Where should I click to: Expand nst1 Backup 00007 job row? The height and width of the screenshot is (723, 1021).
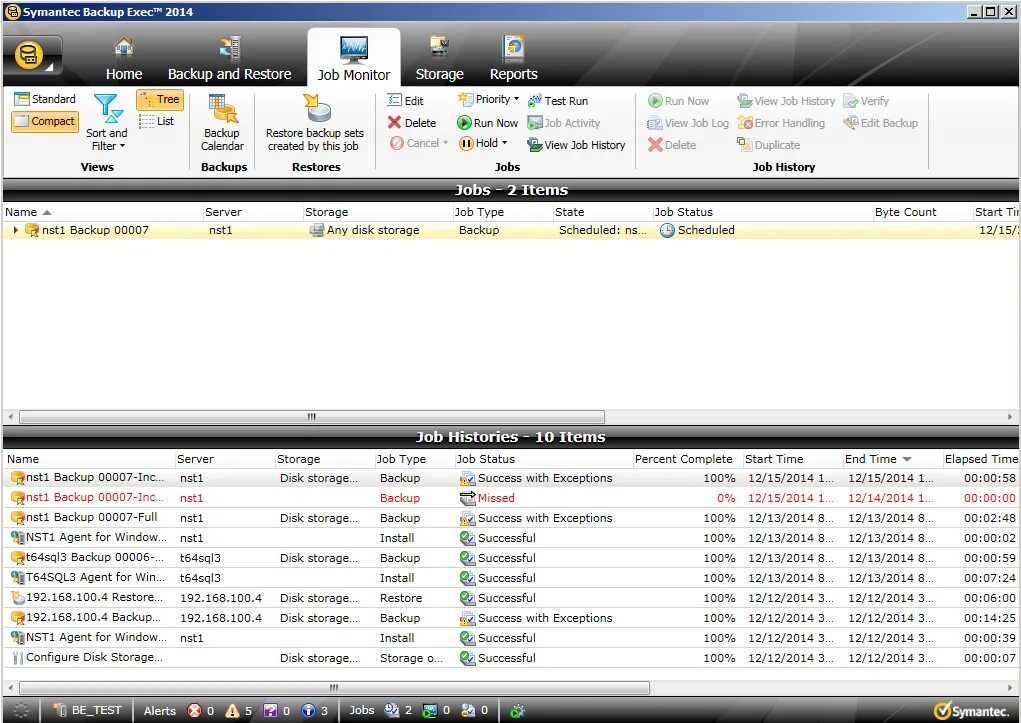(x=16, y=230)
